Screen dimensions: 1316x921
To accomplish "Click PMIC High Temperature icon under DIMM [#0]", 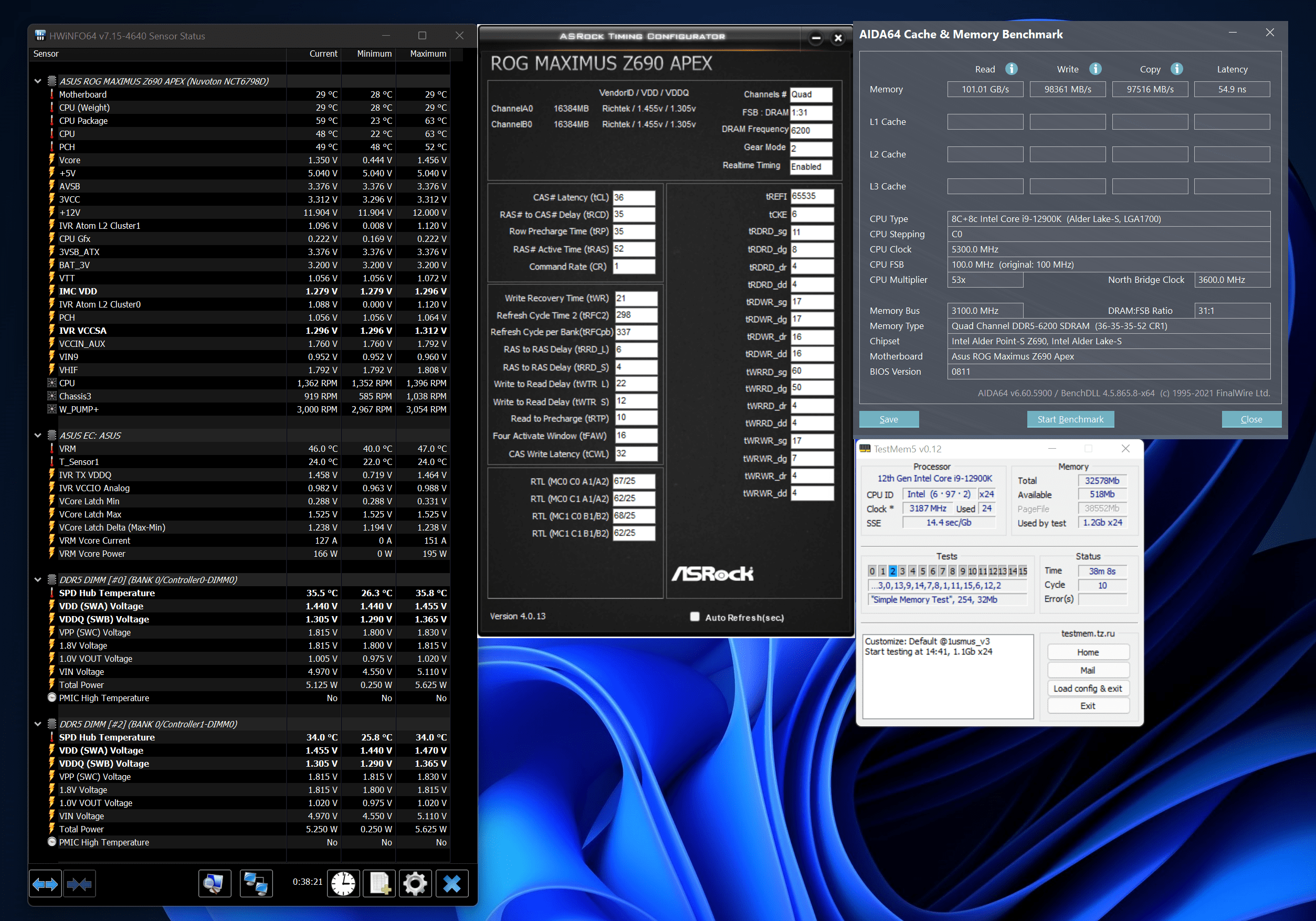I will click(x=51, y=697).
